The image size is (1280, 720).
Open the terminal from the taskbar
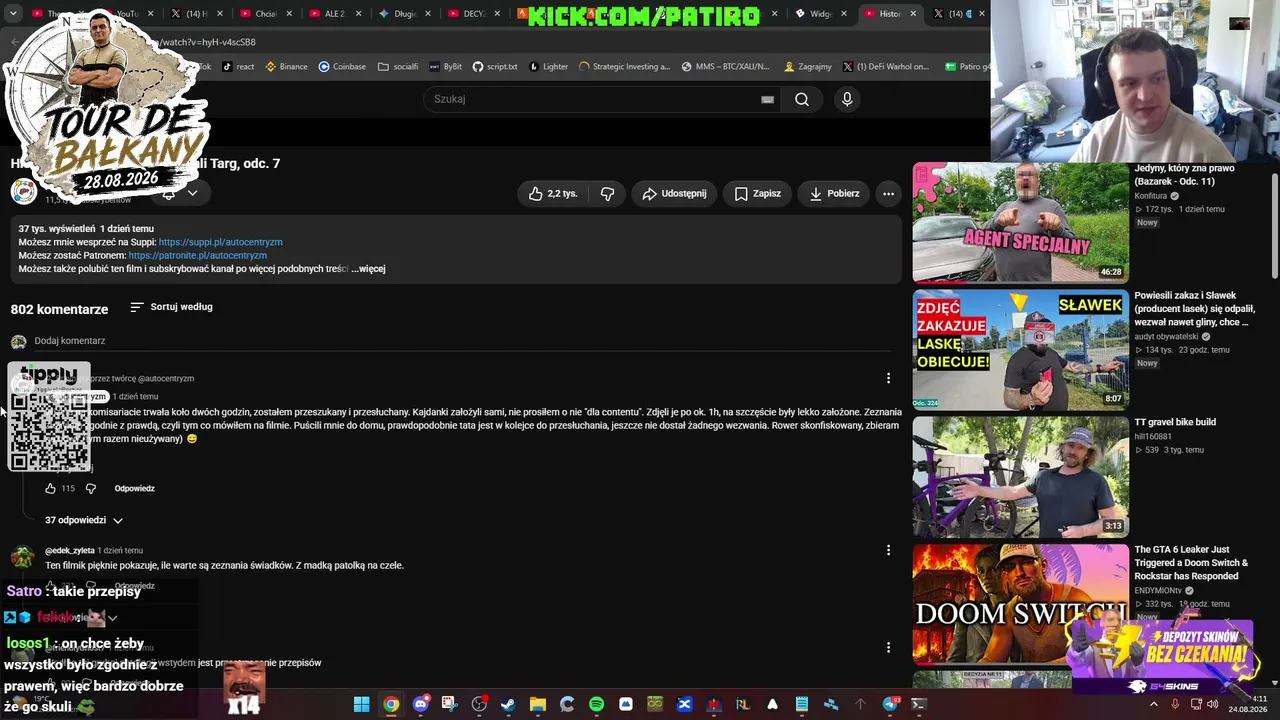[x=919, y=704]
